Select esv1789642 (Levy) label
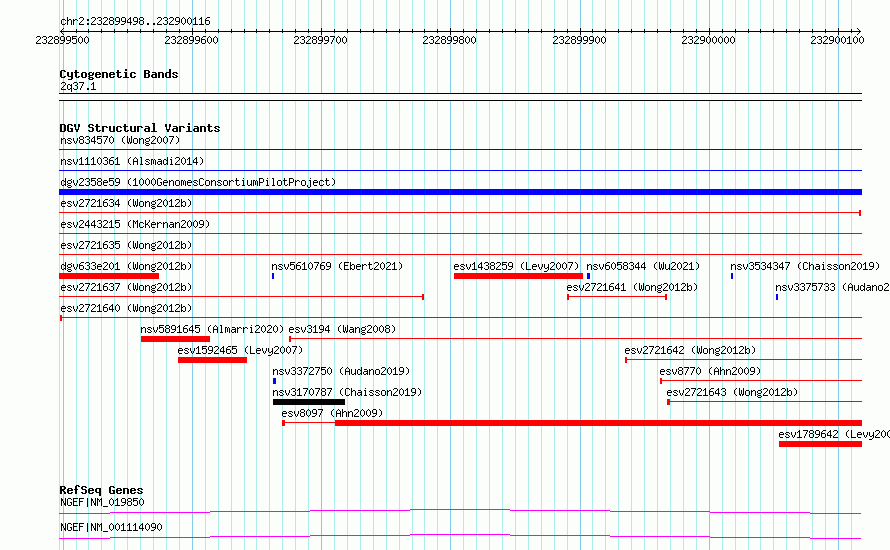890x550 pixels. [834, 434]
